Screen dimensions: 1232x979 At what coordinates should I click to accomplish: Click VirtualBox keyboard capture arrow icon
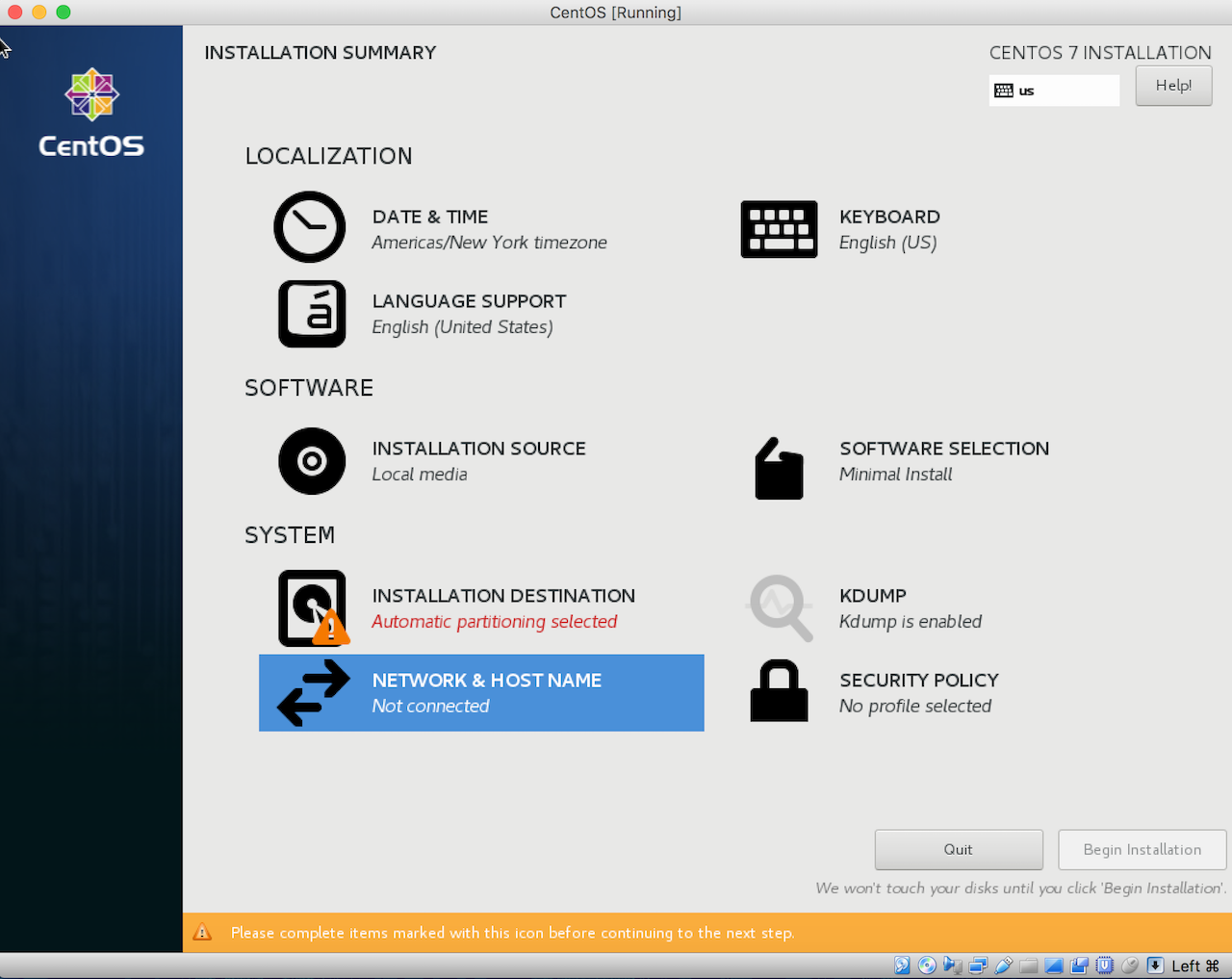coord(1155,966)
